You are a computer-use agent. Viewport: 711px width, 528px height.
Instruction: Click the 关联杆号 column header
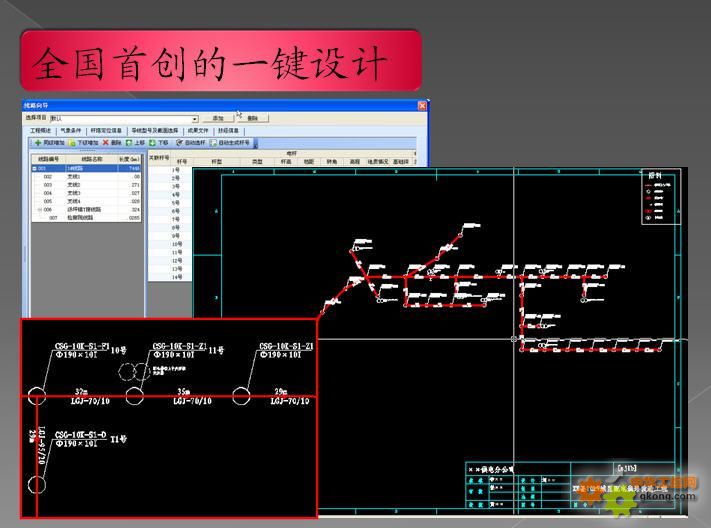tap(159, 157)
